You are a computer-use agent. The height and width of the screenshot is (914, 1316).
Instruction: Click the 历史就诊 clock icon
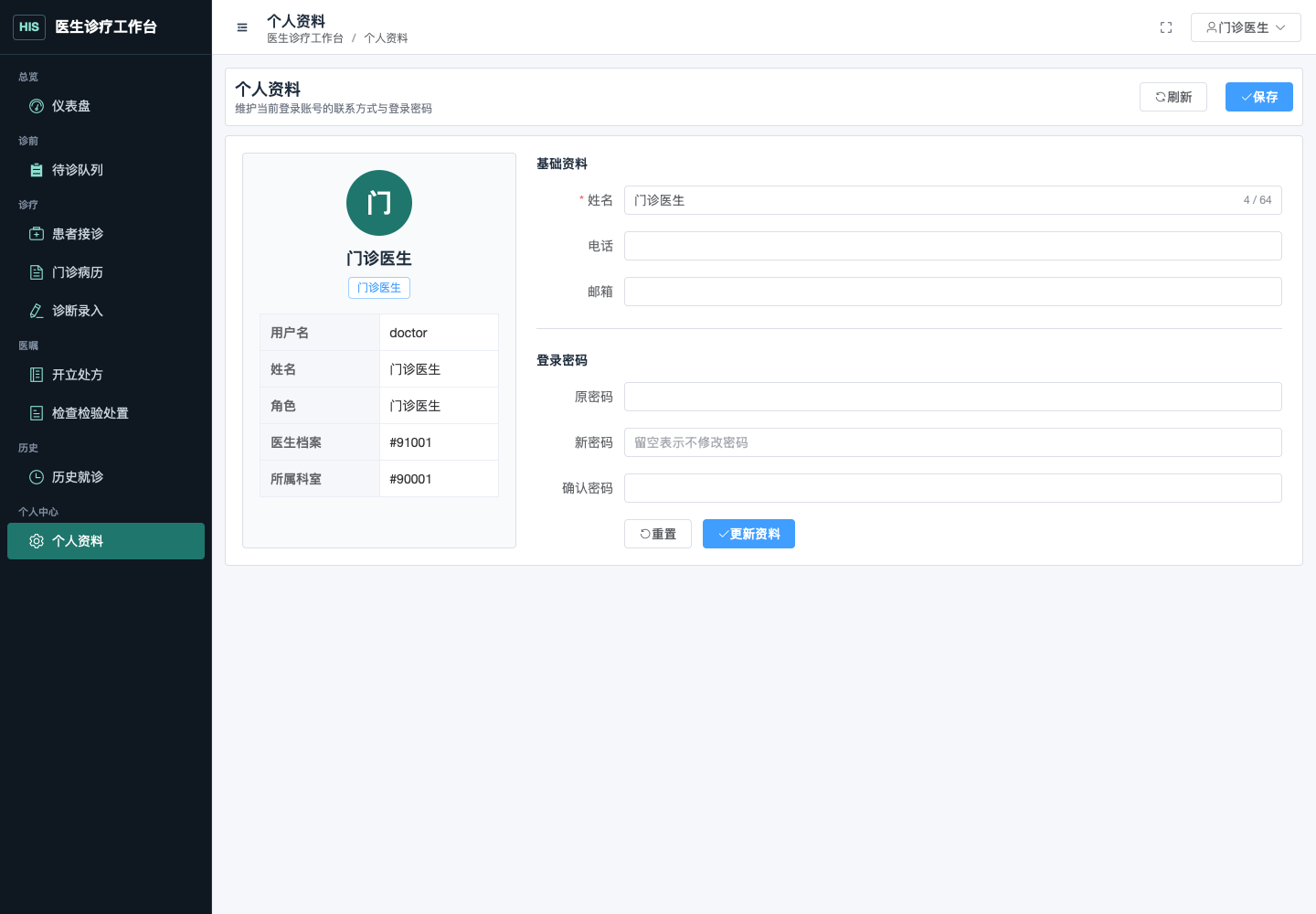pyautogui.click(x=37, y=477)
